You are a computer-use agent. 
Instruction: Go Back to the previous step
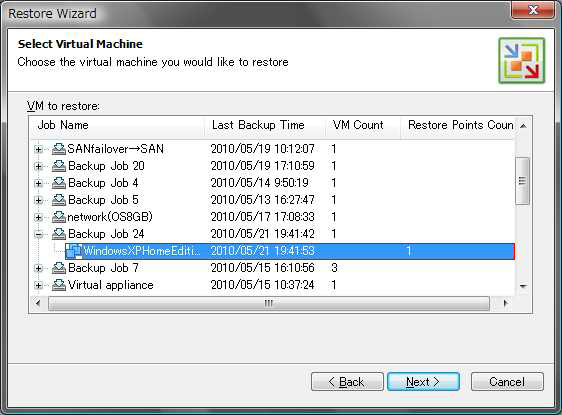347,382
